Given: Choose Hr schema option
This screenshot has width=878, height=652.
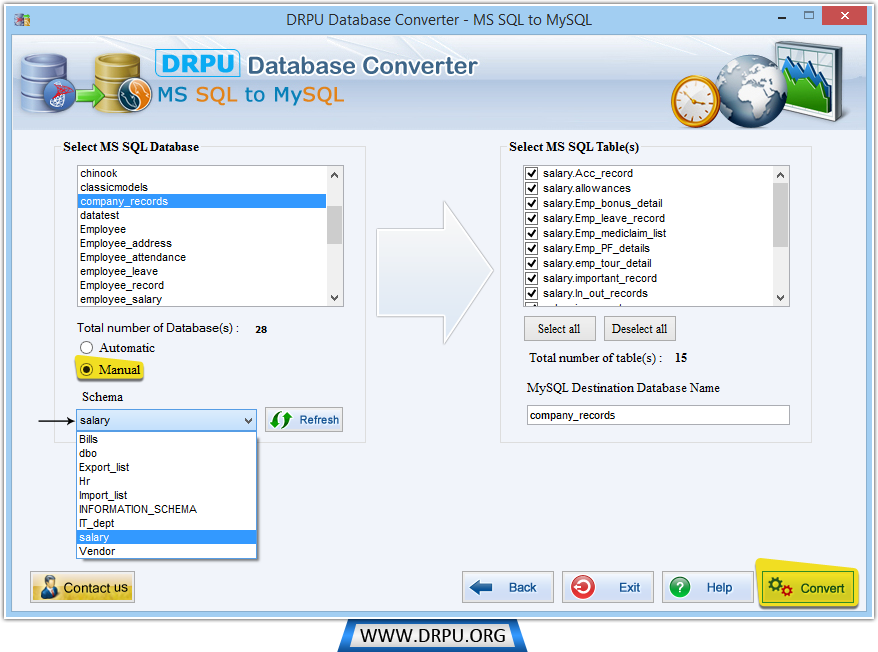Looking at the screenshot, I should pos(166,481).
